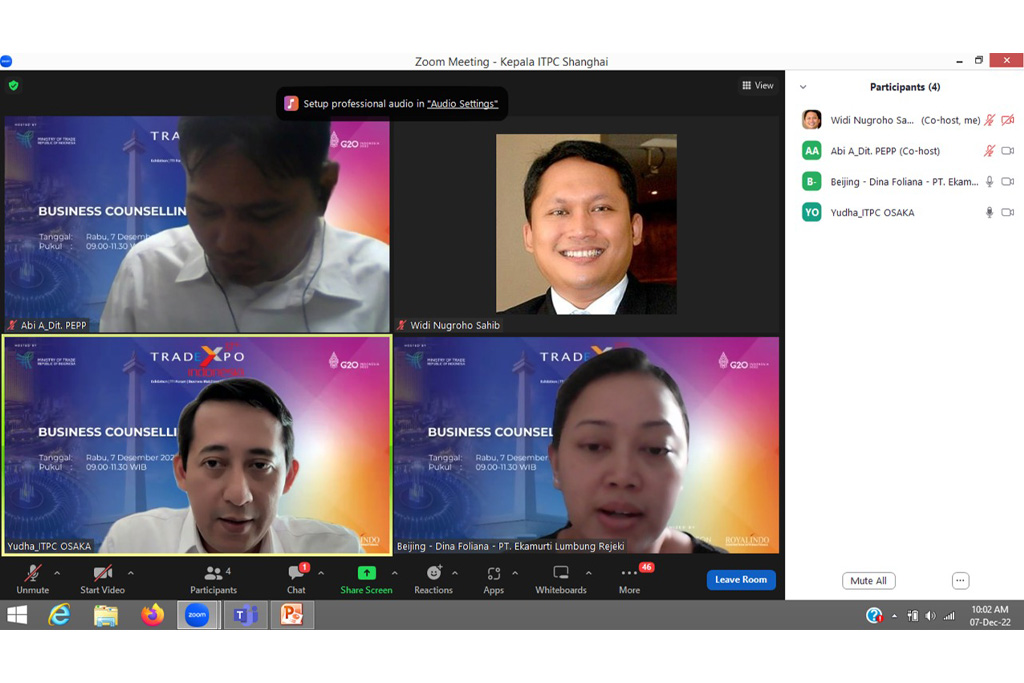The width and height of the screenshot is (1024, 683).
Task: Click the green Share Screen icon
Action: point(366,578)
